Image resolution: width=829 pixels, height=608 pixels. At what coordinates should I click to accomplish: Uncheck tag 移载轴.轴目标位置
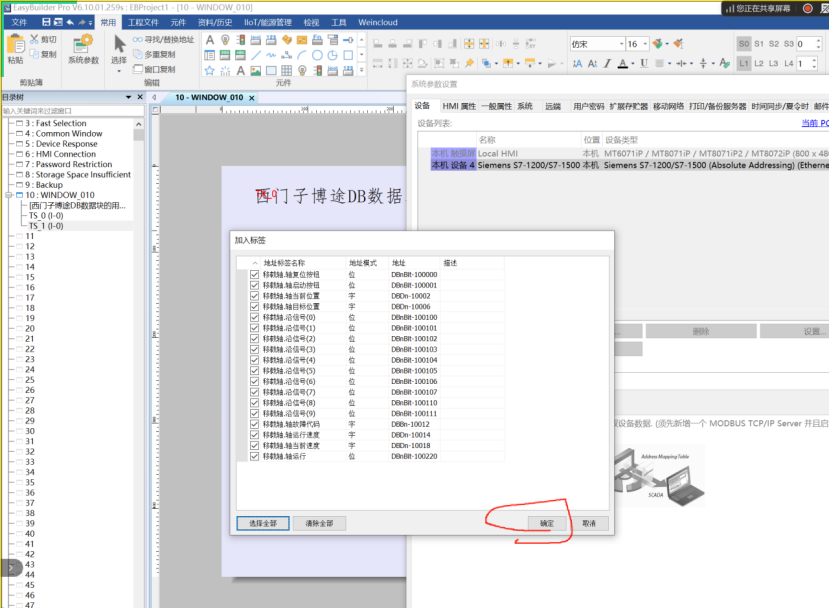click(x=254, y=307)
